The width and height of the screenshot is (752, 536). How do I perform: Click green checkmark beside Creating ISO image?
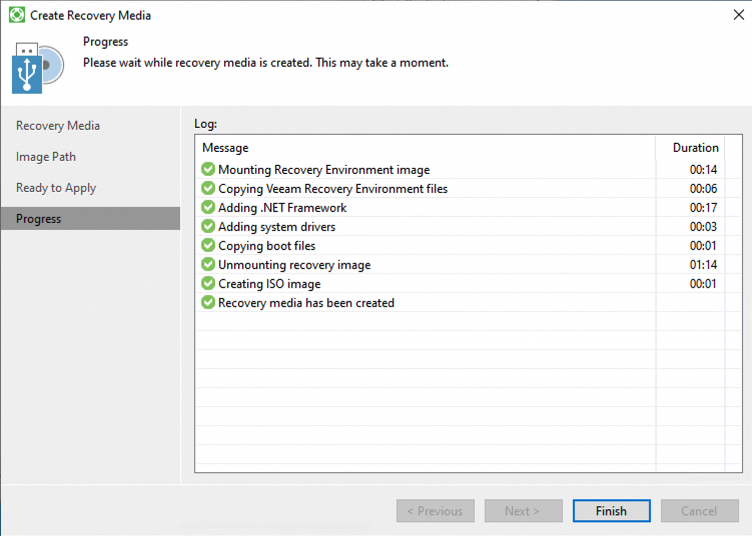pyautogui.click(x=208, y=284)
